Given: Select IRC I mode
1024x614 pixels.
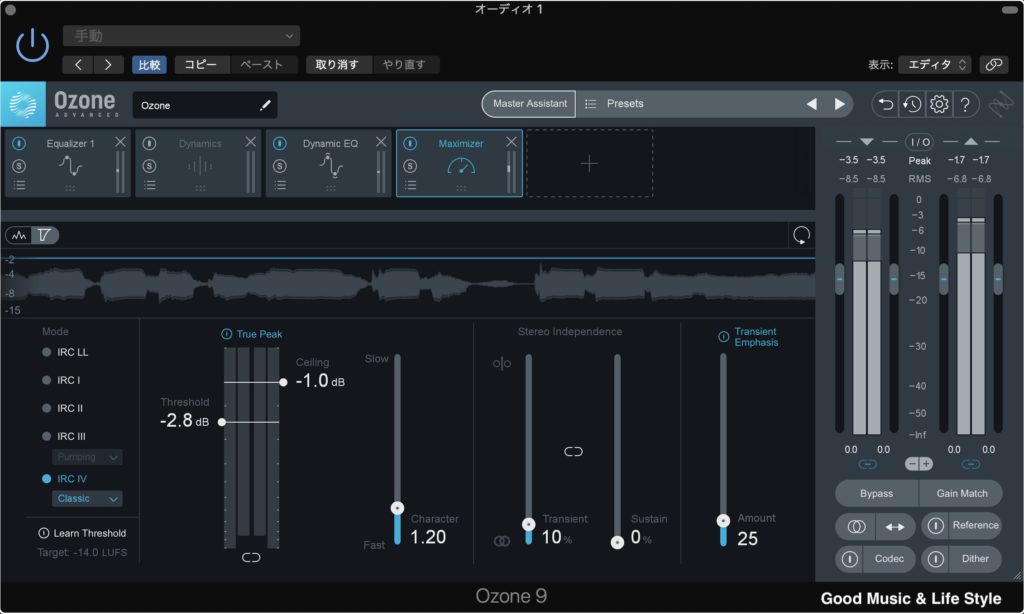Looking at the screenshot, I should [x=61, y=380].
